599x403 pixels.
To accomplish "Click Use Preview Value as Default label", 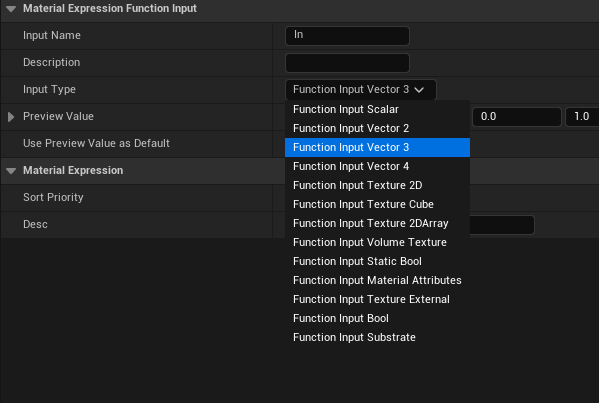I will pyautogui.click(x=96, y=143).
